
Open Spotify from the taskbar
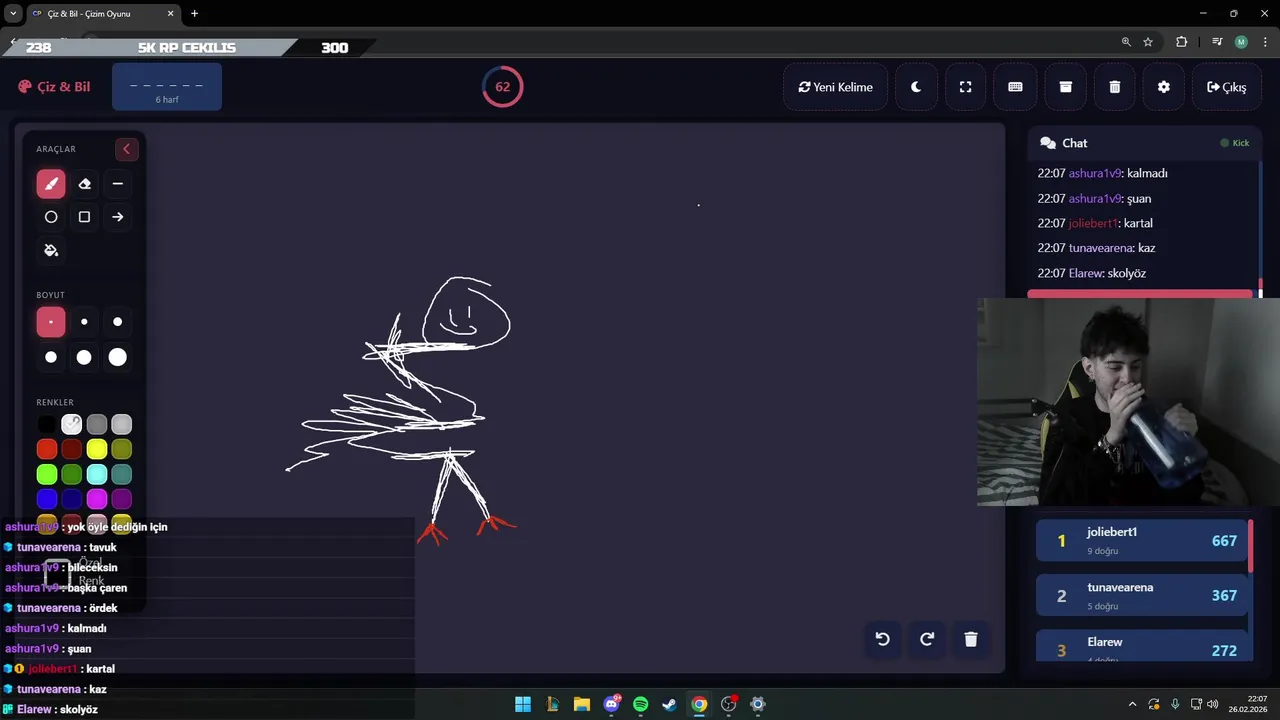click(640, 704)
